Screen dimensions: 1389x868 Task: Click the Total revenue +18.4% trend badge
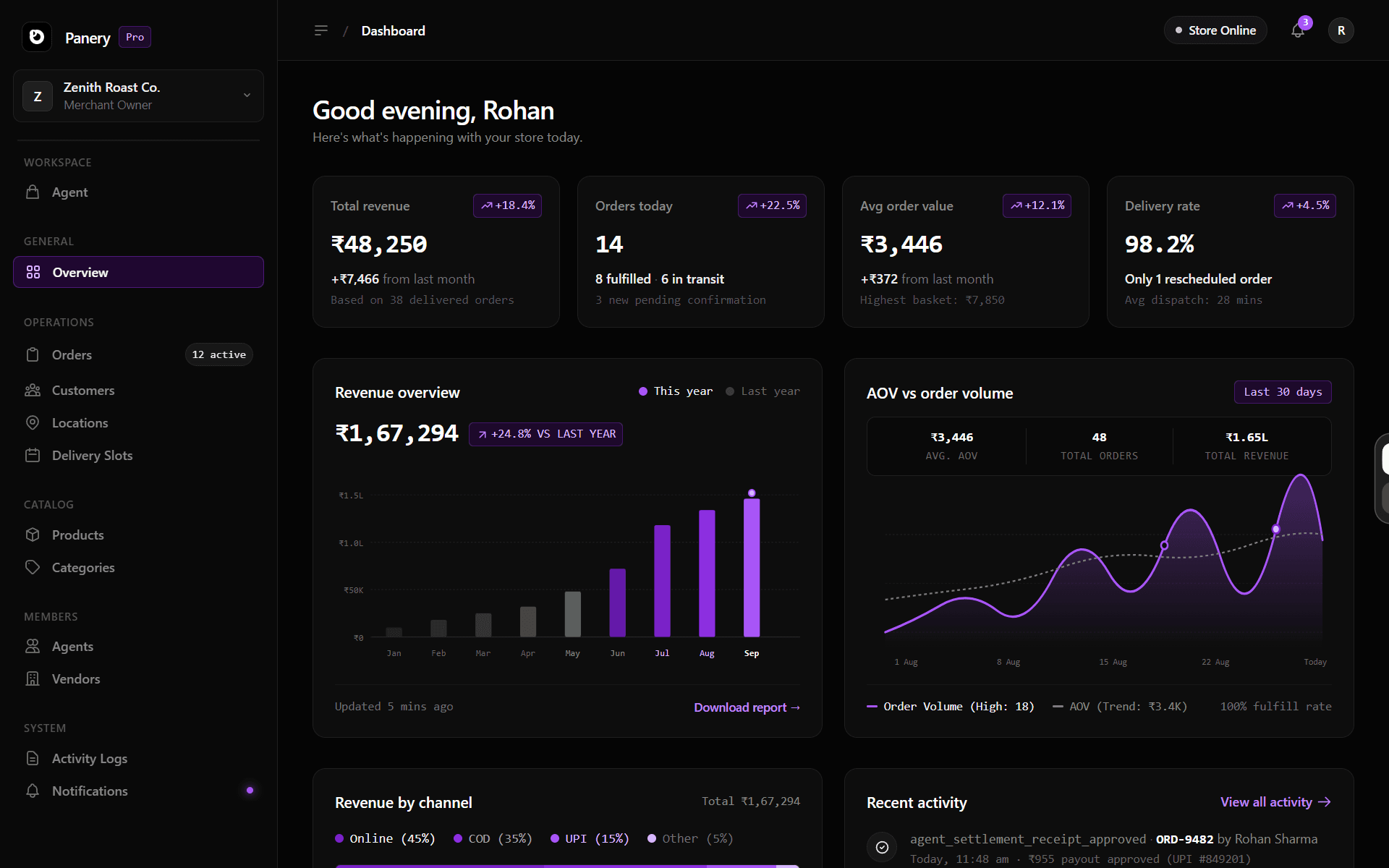pyautogui.click(x=507, y=205)
